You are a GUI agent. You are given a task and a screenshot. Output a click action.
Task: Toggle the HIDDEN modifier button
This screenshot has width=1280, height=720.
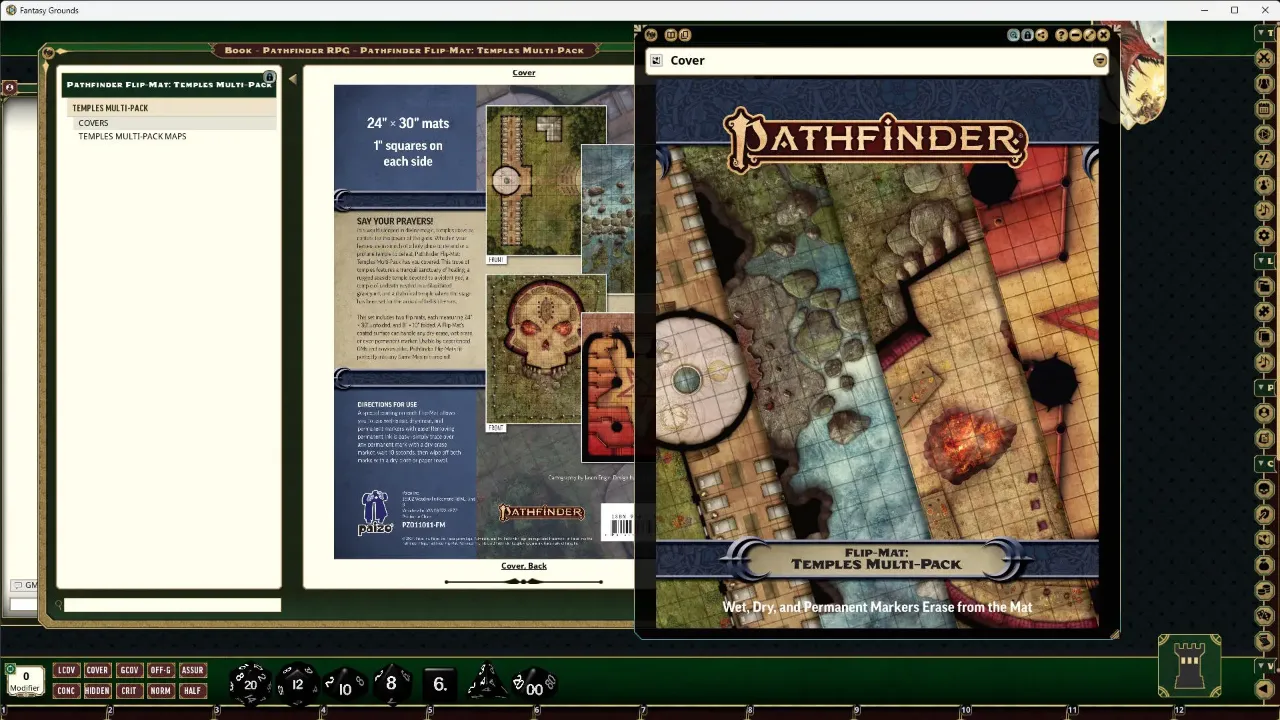97,691
